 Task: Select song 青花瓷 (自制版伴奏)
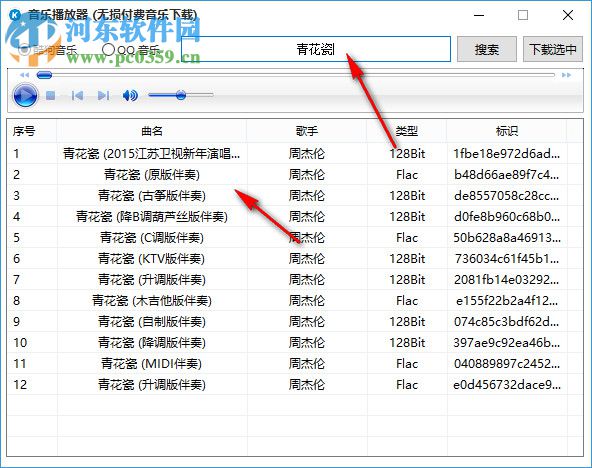coord(152,322)
